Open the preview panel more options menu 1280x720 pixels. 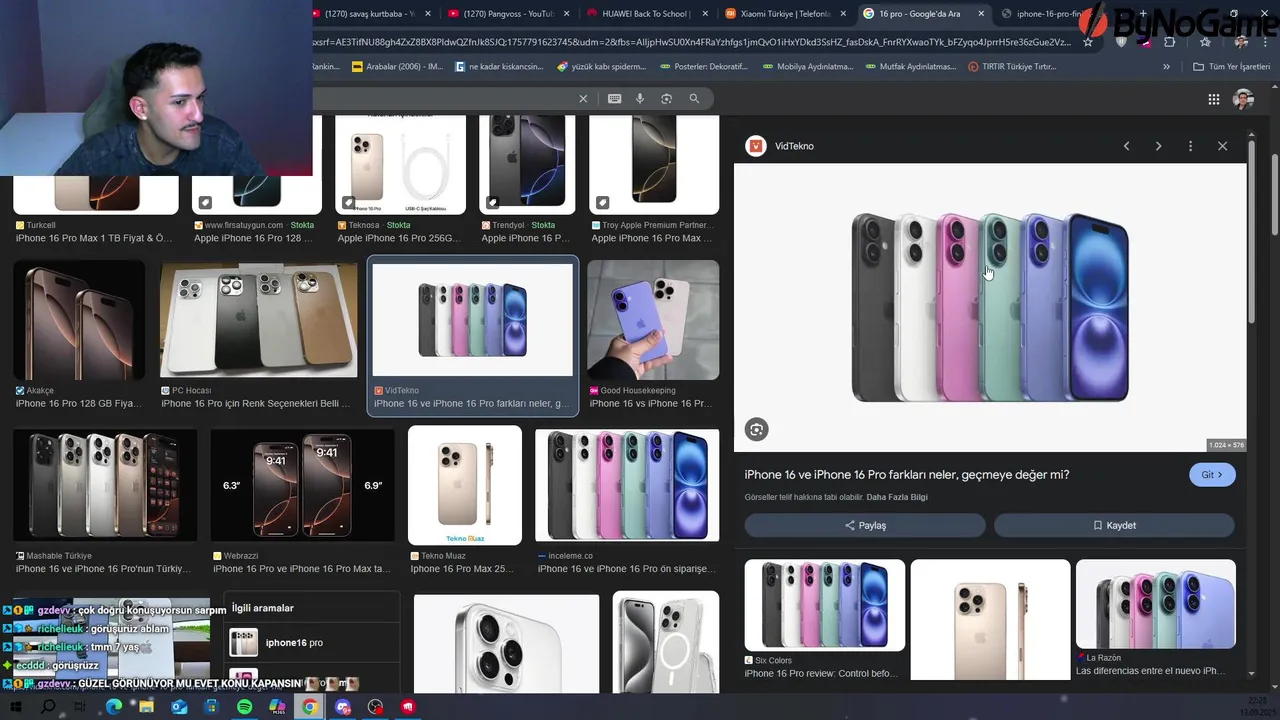point(1190,146)
